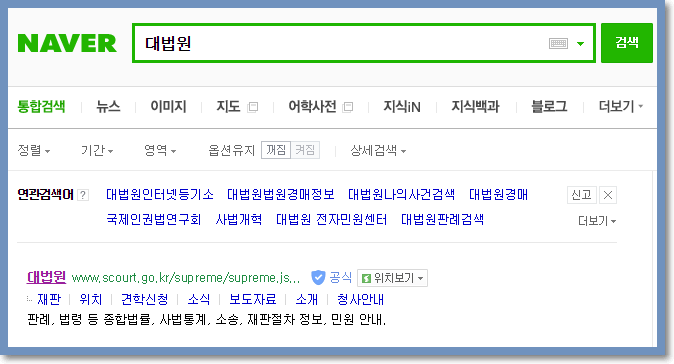Screen dimensions: 674x364
Task: Select the 통합검색 tab
Action: tap(41, 106)
